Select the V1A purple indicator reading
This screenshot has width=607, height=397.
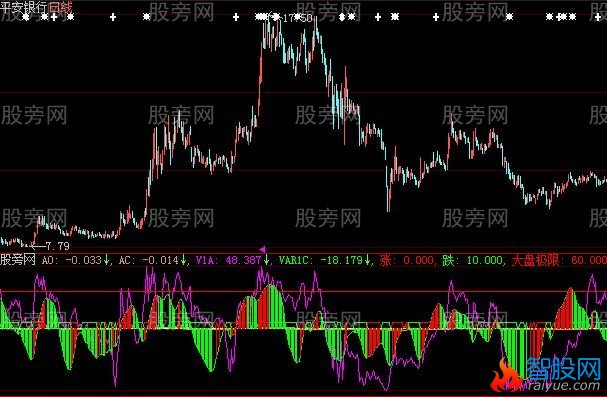click(x=228, y=260)
